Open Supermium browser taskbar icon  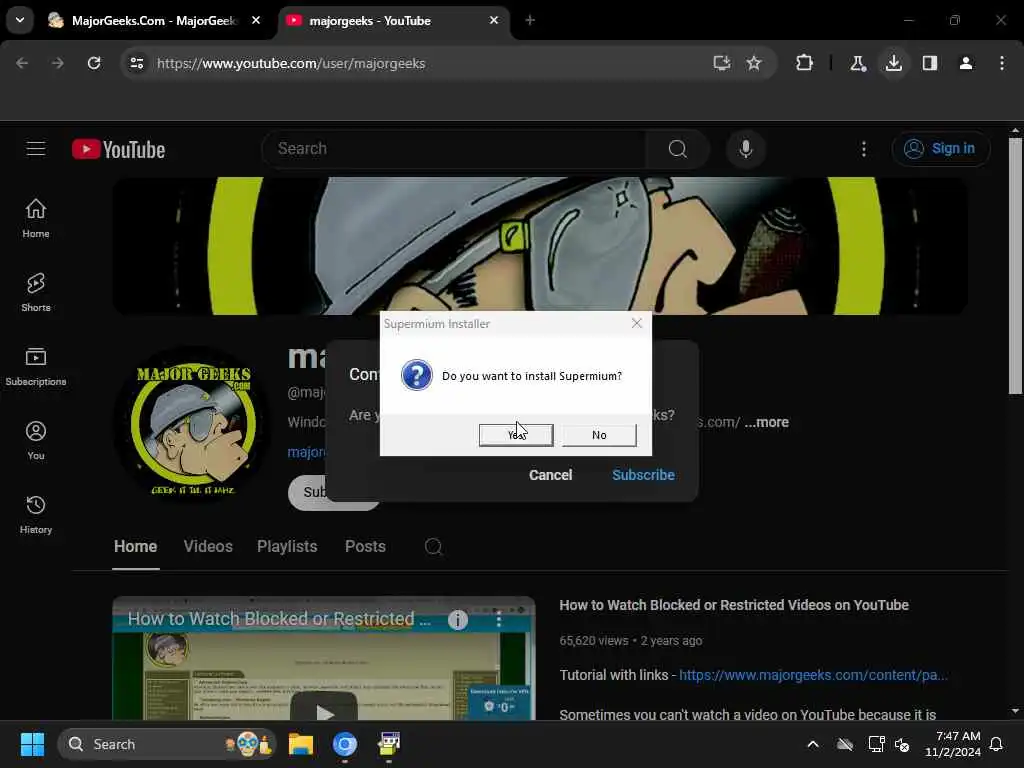(345, 744)
